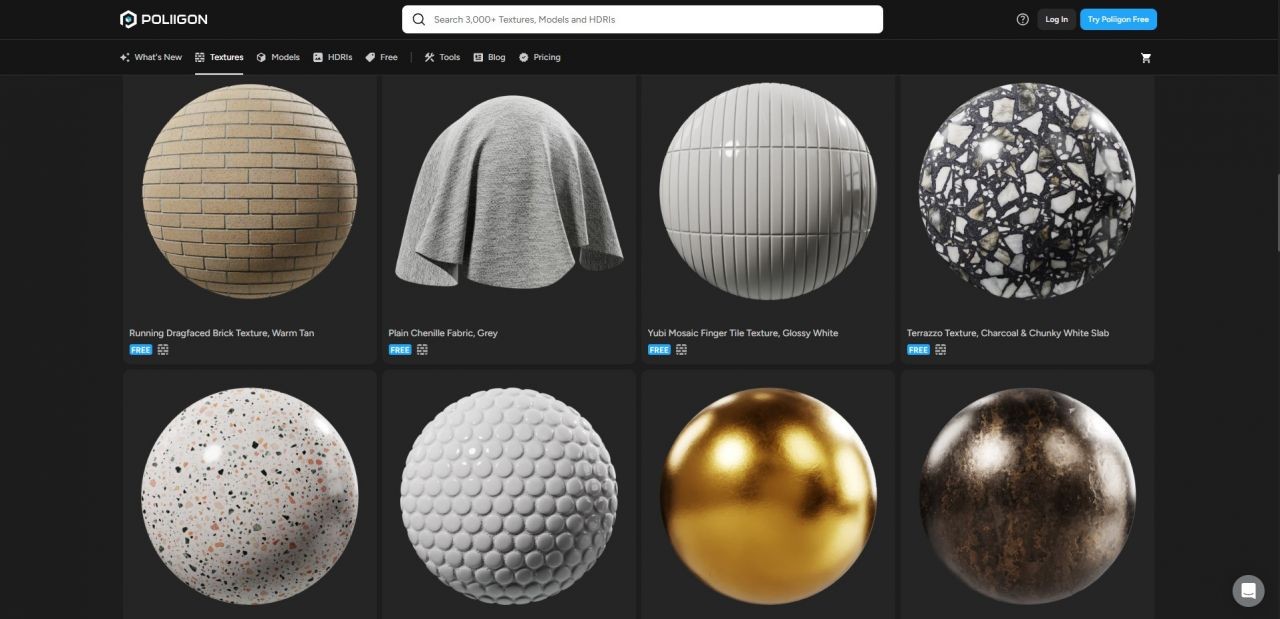This screenshot has width=1280, height=619.
Task: Open the chat support bubble icon
Action: 1248,591
